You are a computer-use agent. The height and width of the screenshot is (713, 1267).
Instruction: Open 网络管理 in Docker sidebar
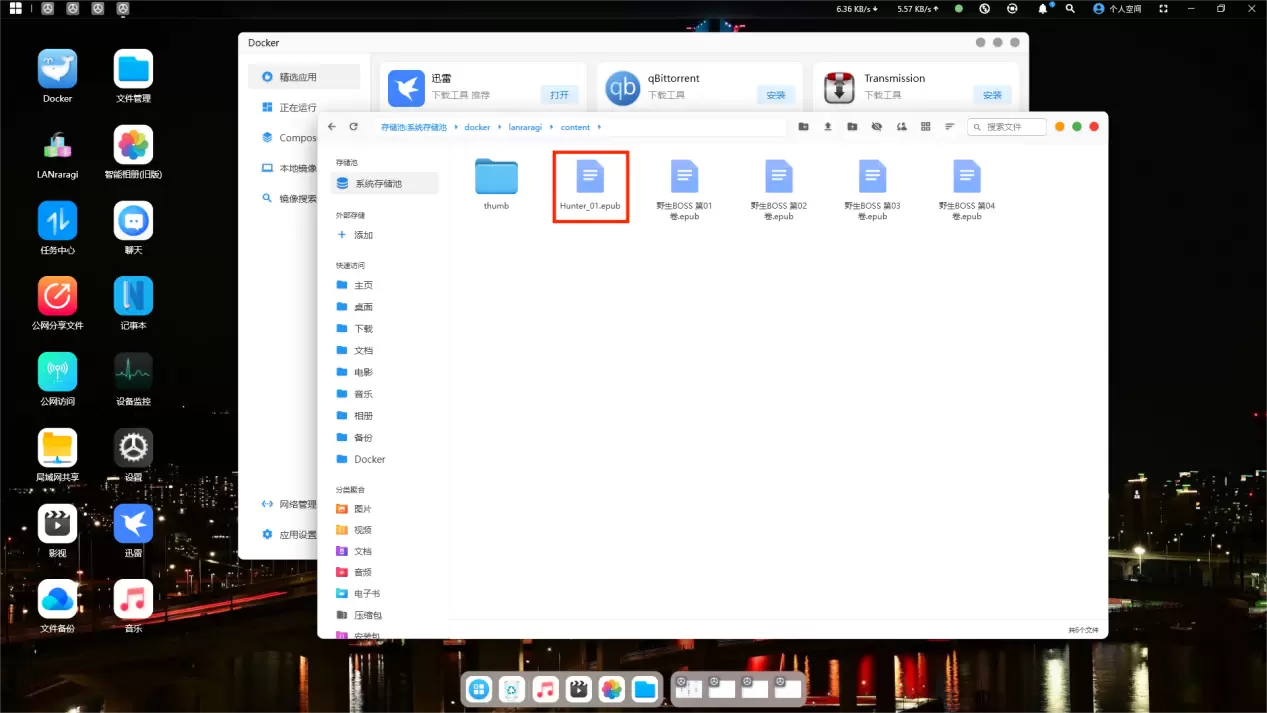pyautogui.click(x=297, y=505)
